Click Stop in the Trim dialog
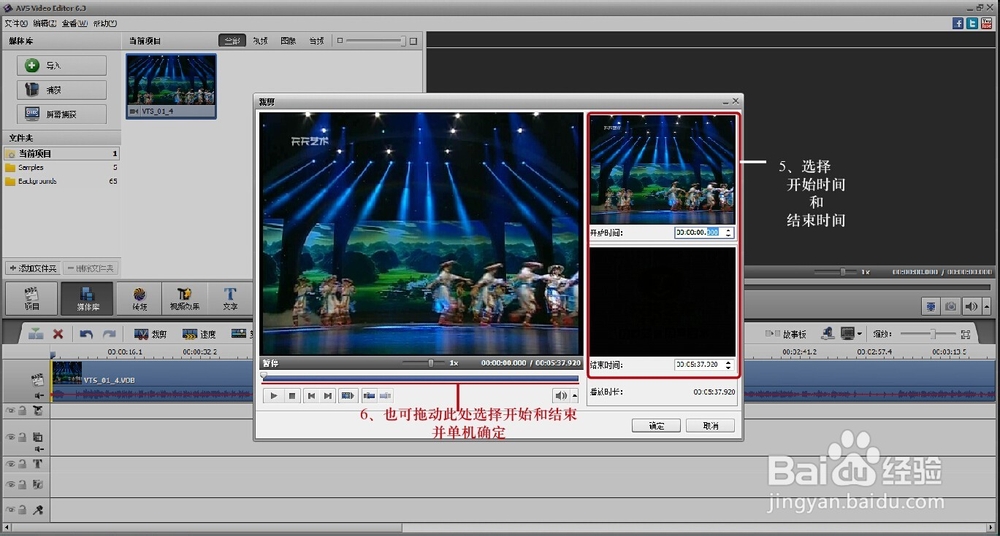The image size is (1000, 536). (292, 396)
